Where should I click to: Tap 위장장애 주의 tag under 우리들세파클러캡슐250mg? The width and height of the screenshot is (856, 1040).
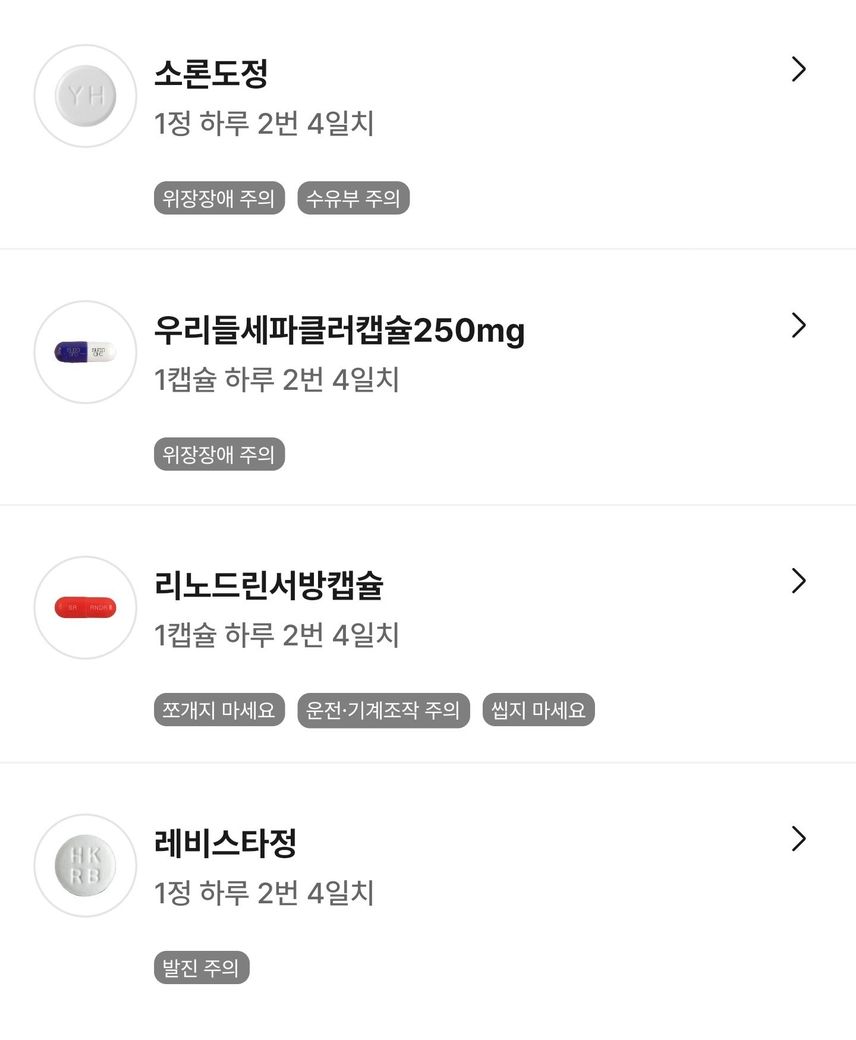coord(219,455)
